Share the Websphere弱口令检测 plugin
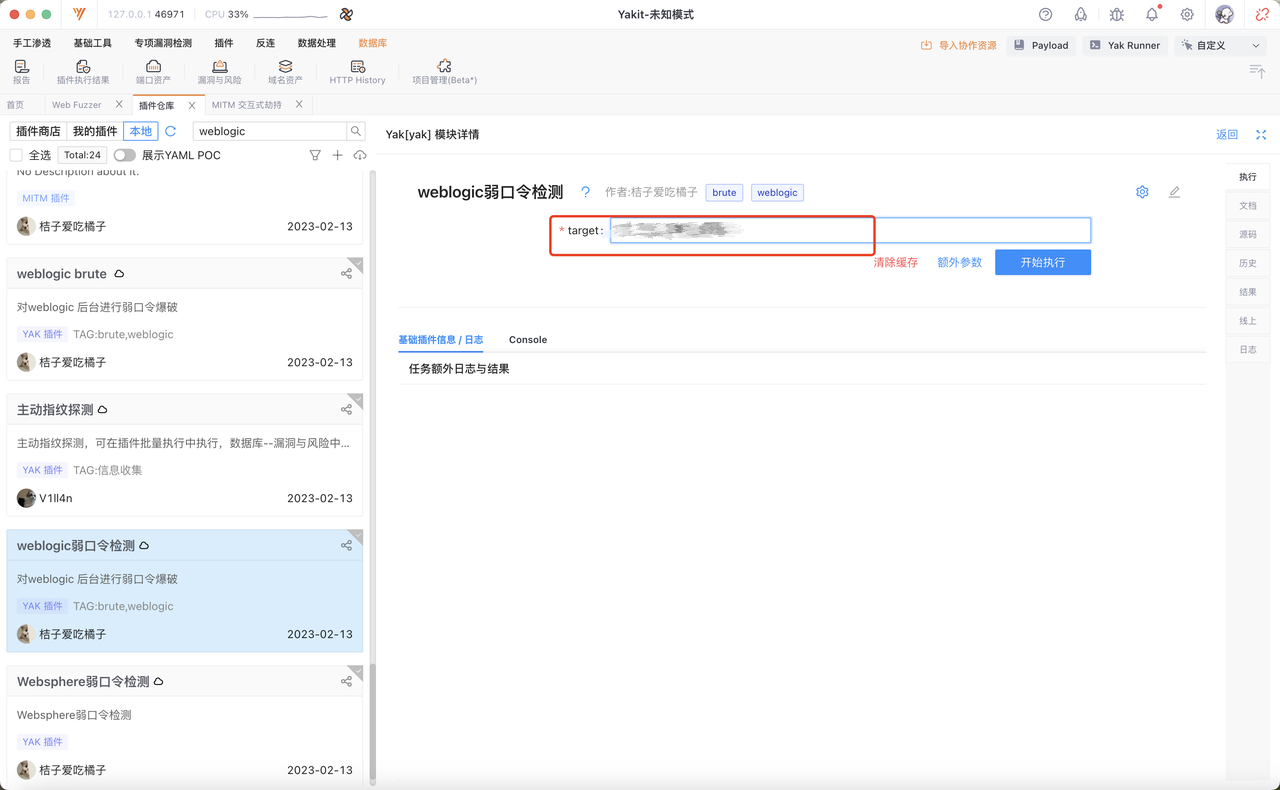This screenshot has height=790, width=1280. [346, 682]
